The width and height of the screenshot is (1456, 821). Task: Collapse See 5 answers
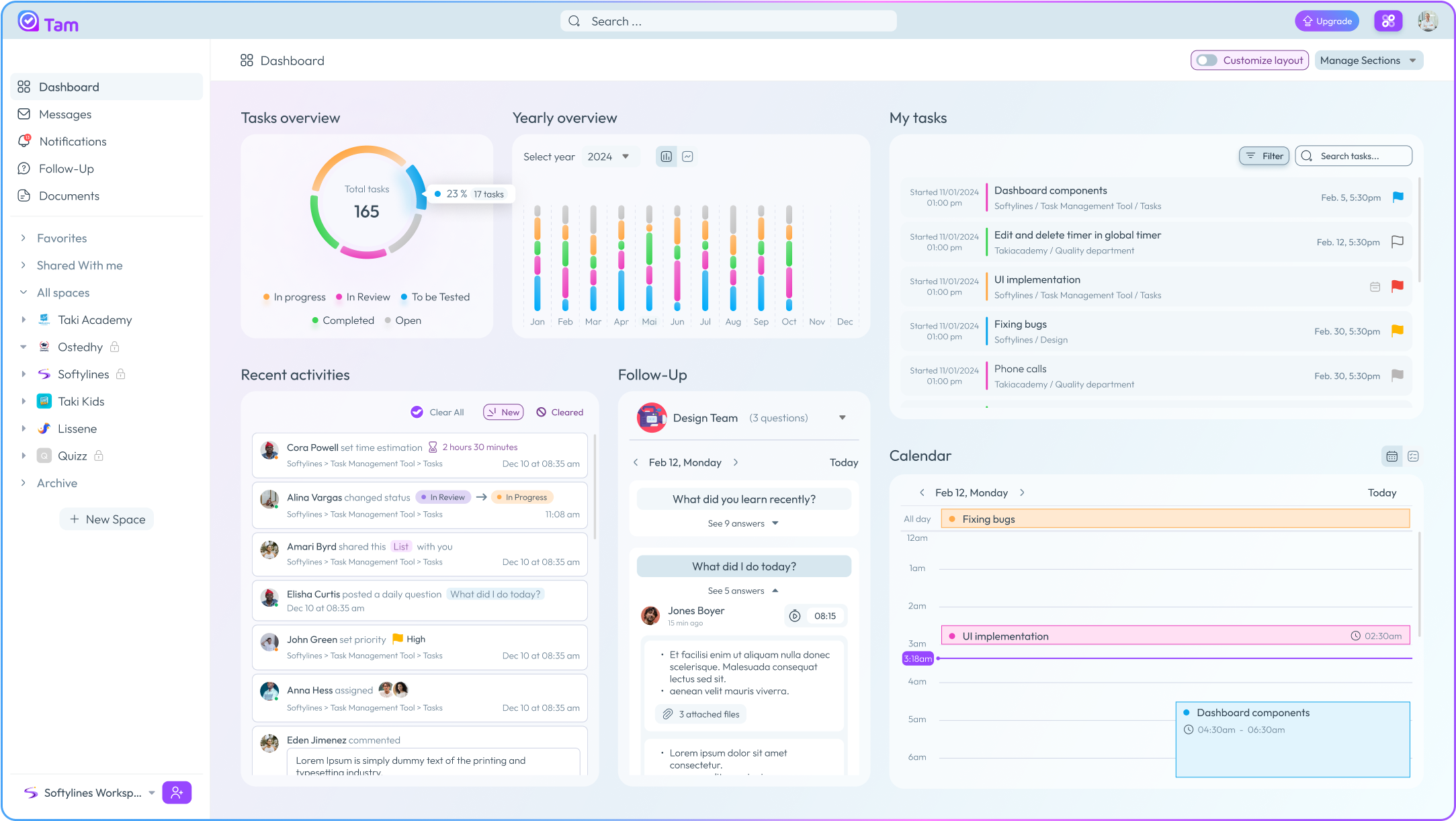point(743,591)
